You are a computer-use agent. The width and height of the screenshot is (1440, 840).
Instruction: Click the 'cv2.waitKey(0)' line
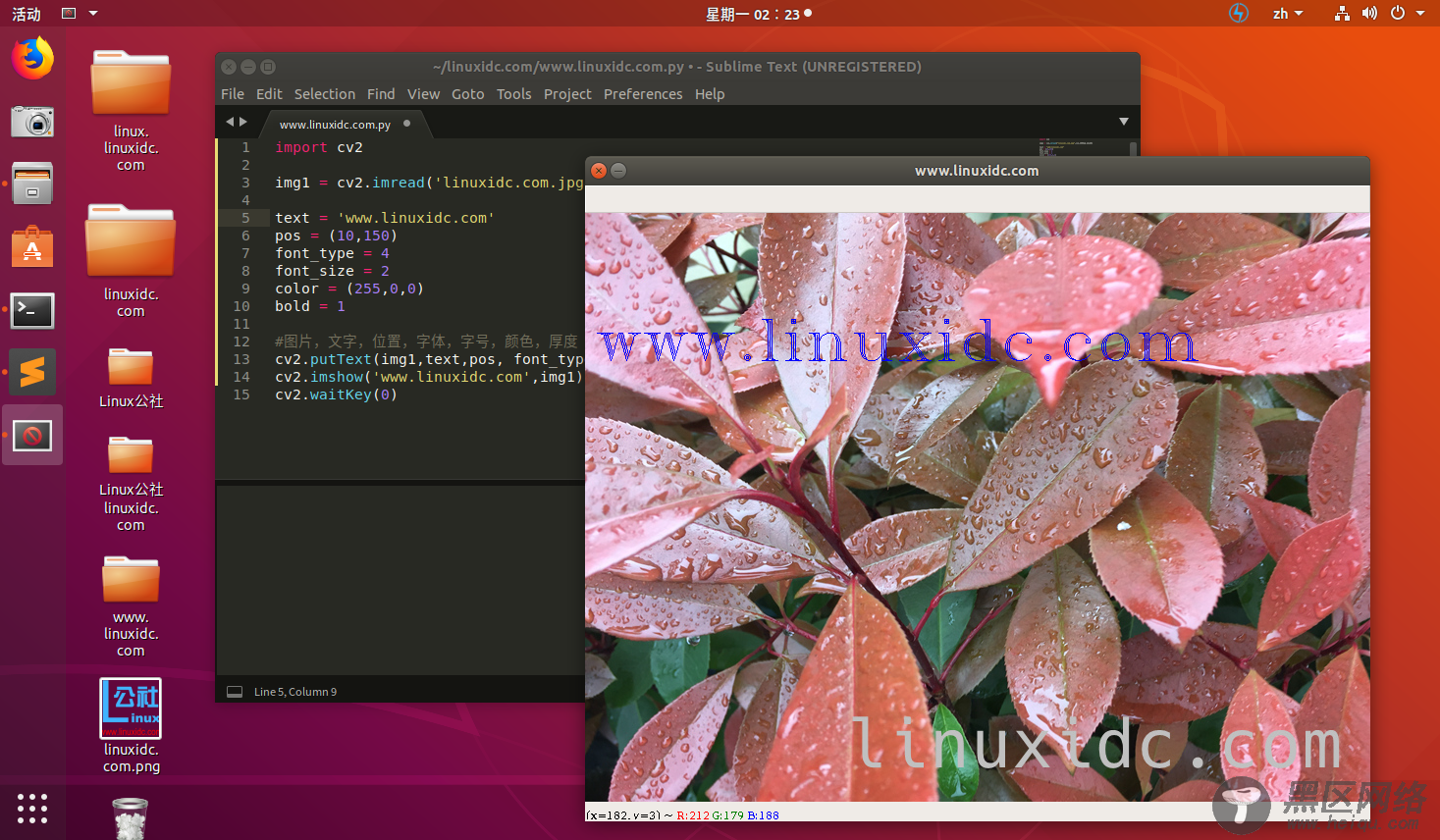336,394
